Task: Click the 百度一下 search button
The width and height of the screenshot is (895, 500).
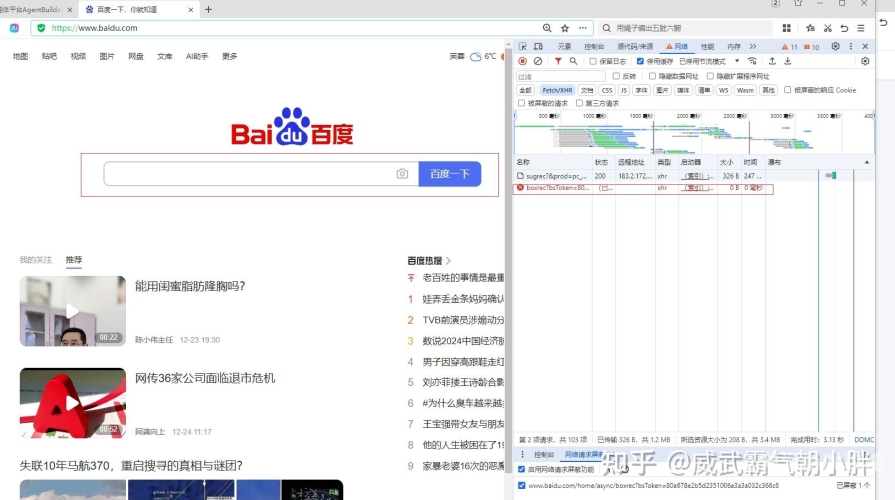Action: [450, 174]
